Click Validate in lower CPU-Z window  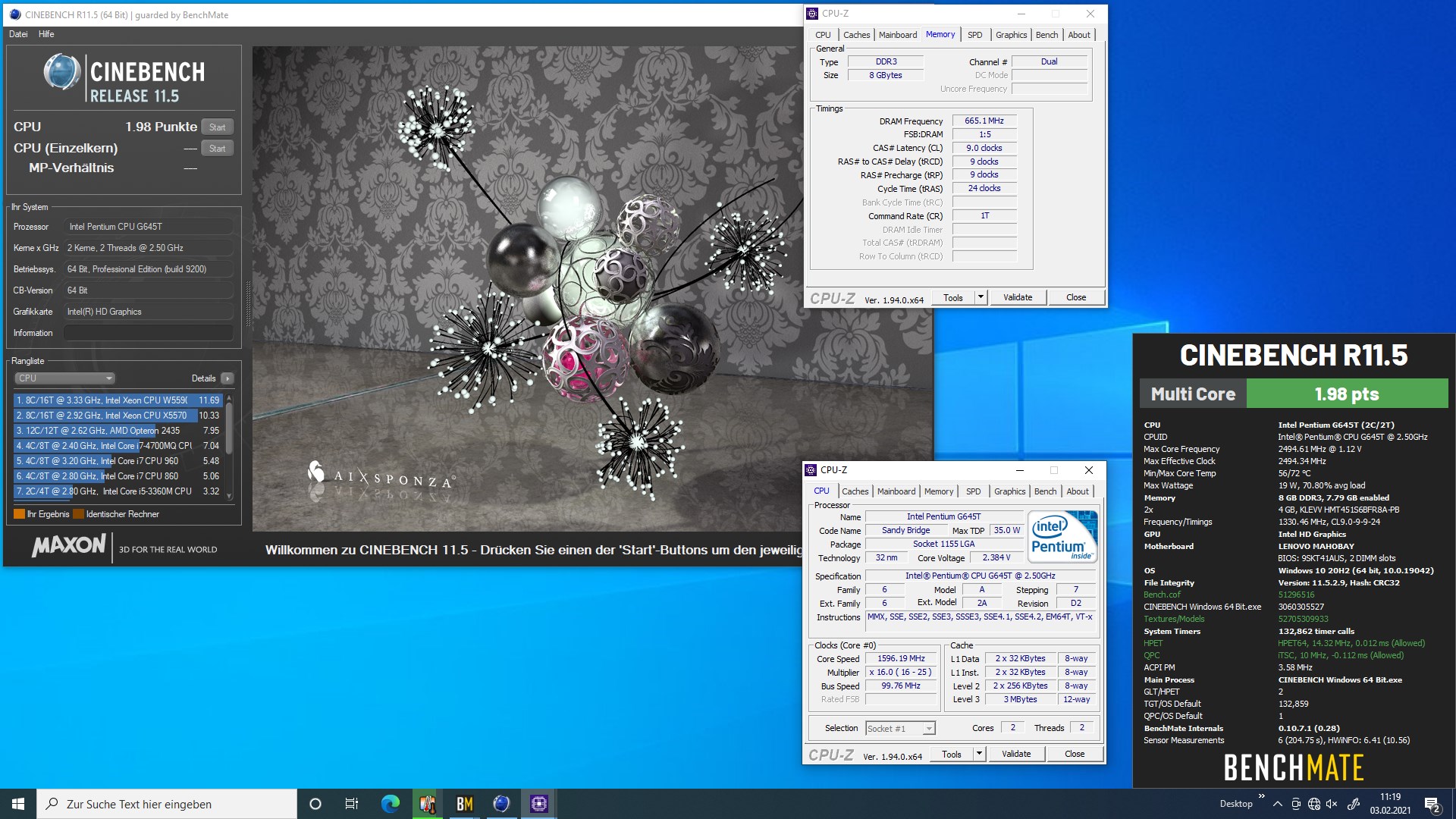1015,755
